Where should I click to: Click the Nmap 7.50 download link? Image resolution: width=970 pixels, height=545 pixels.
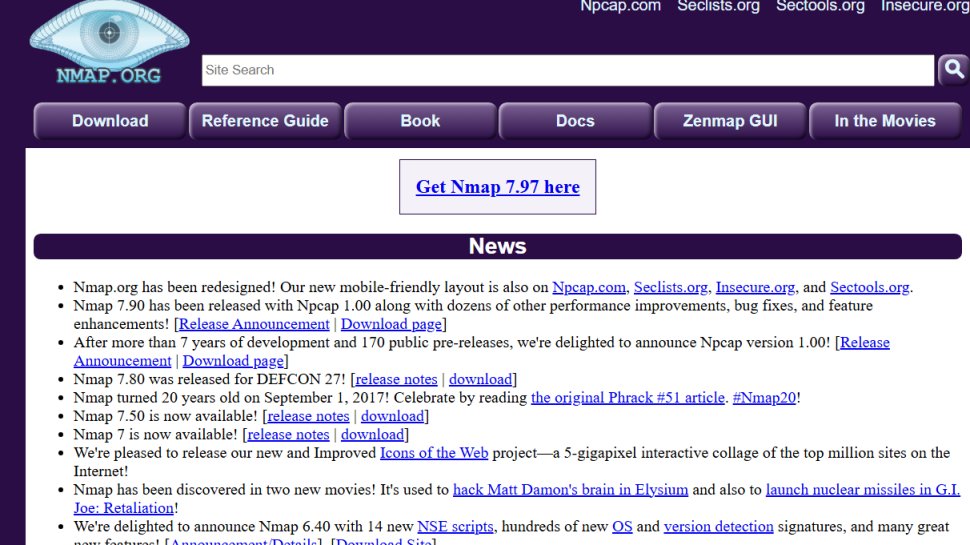pyautogui.click(x=392, y=416)
